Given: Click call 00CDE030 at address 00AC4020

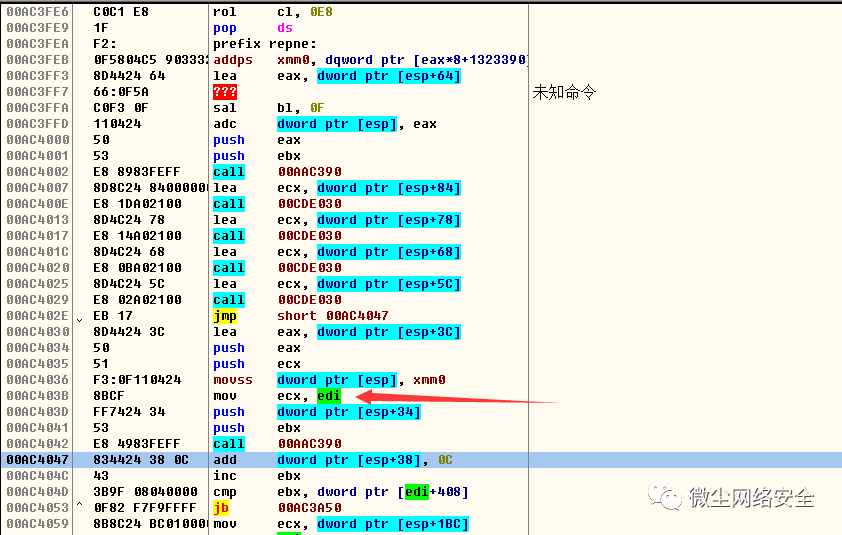Looking at the screenshot, I should [277, 268].
